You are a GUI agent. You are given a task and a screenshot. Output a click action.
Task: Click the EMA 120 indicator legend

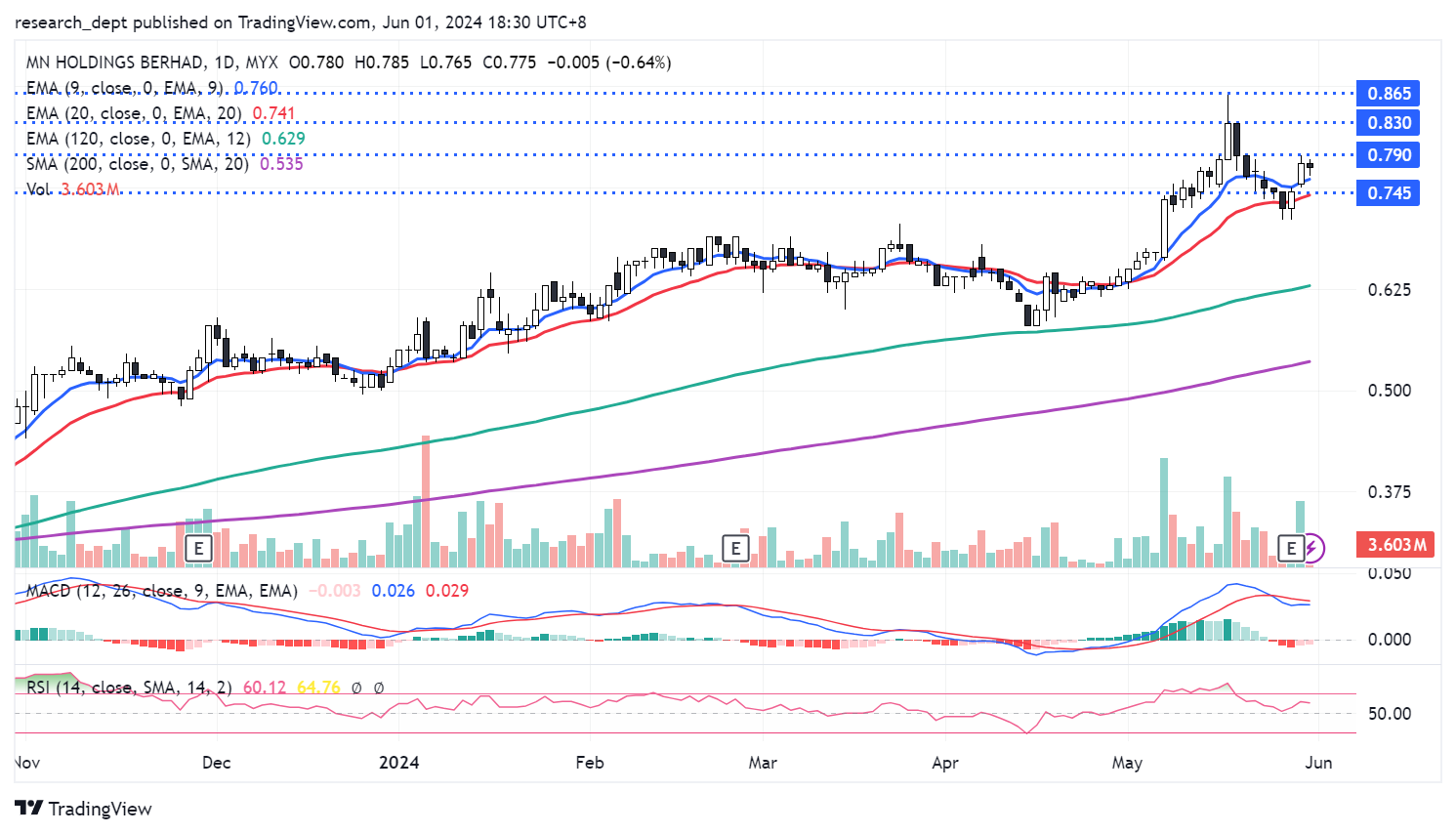[x=138, y=139]
